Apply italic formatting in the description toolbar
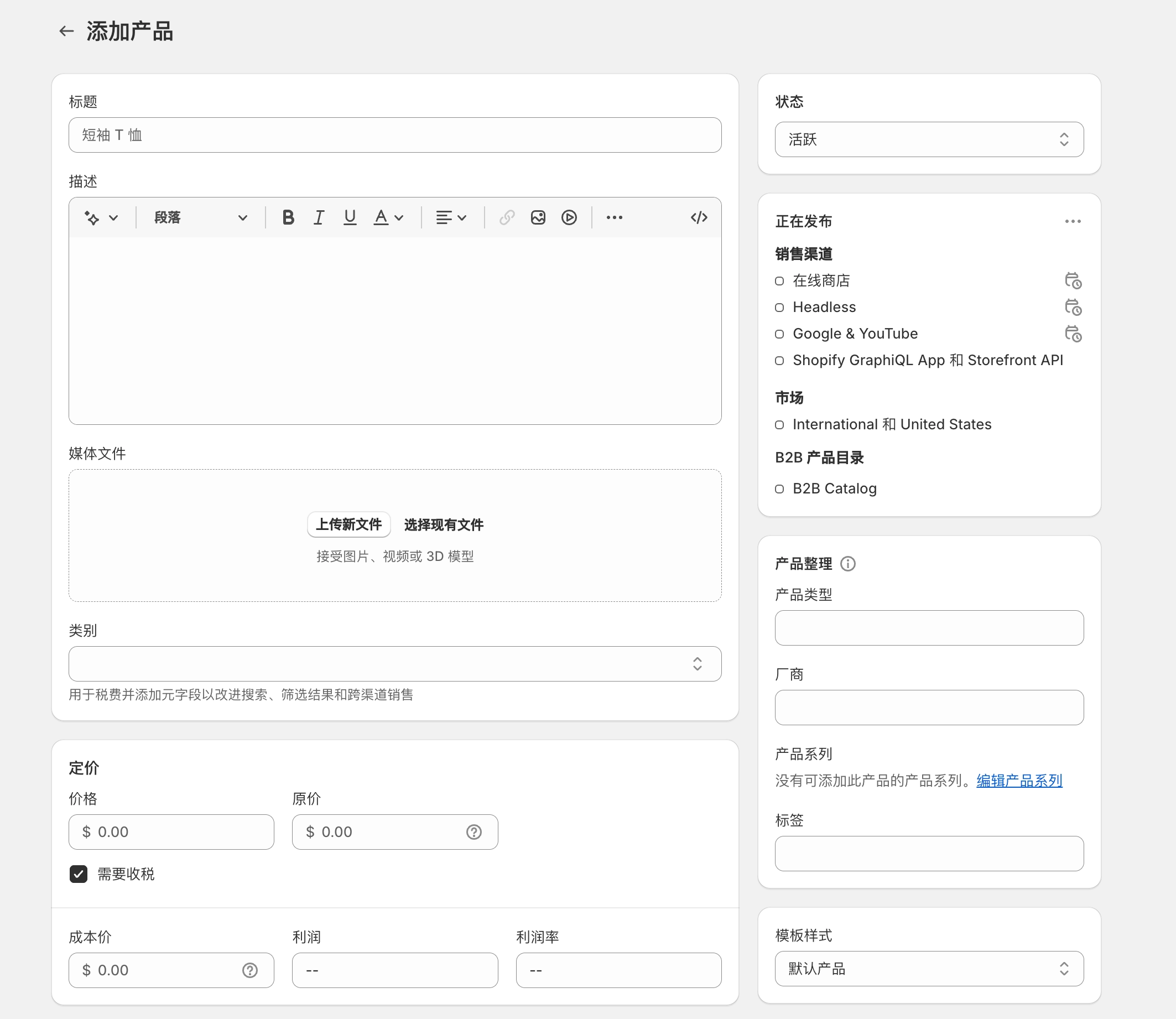This screenshot has width=1176, height=1019. click(x=319, y=217)
